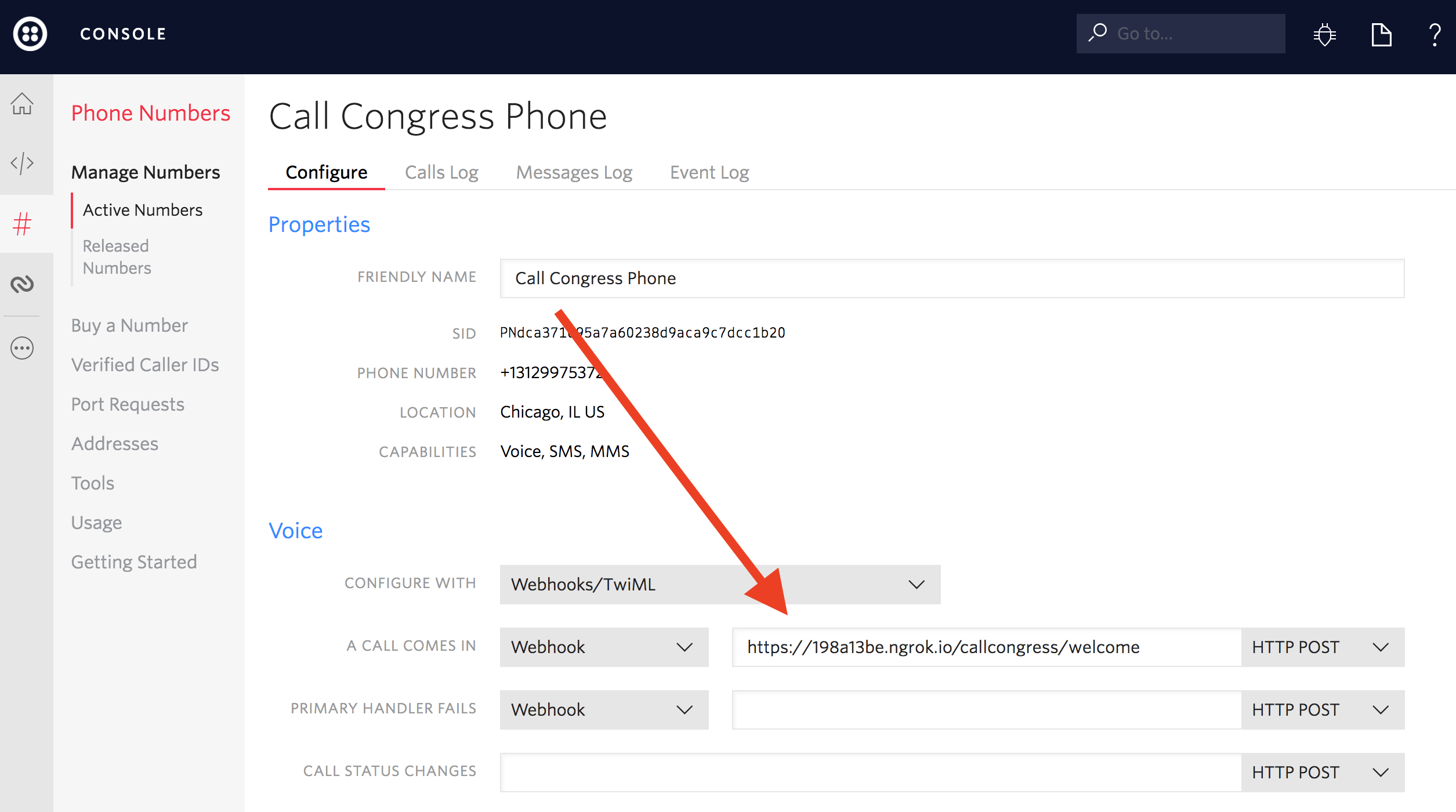This screenshot has width=1456, height=812.
Task: Click the linked/chain icon in sidebar
Action: [x=25, y=283]
